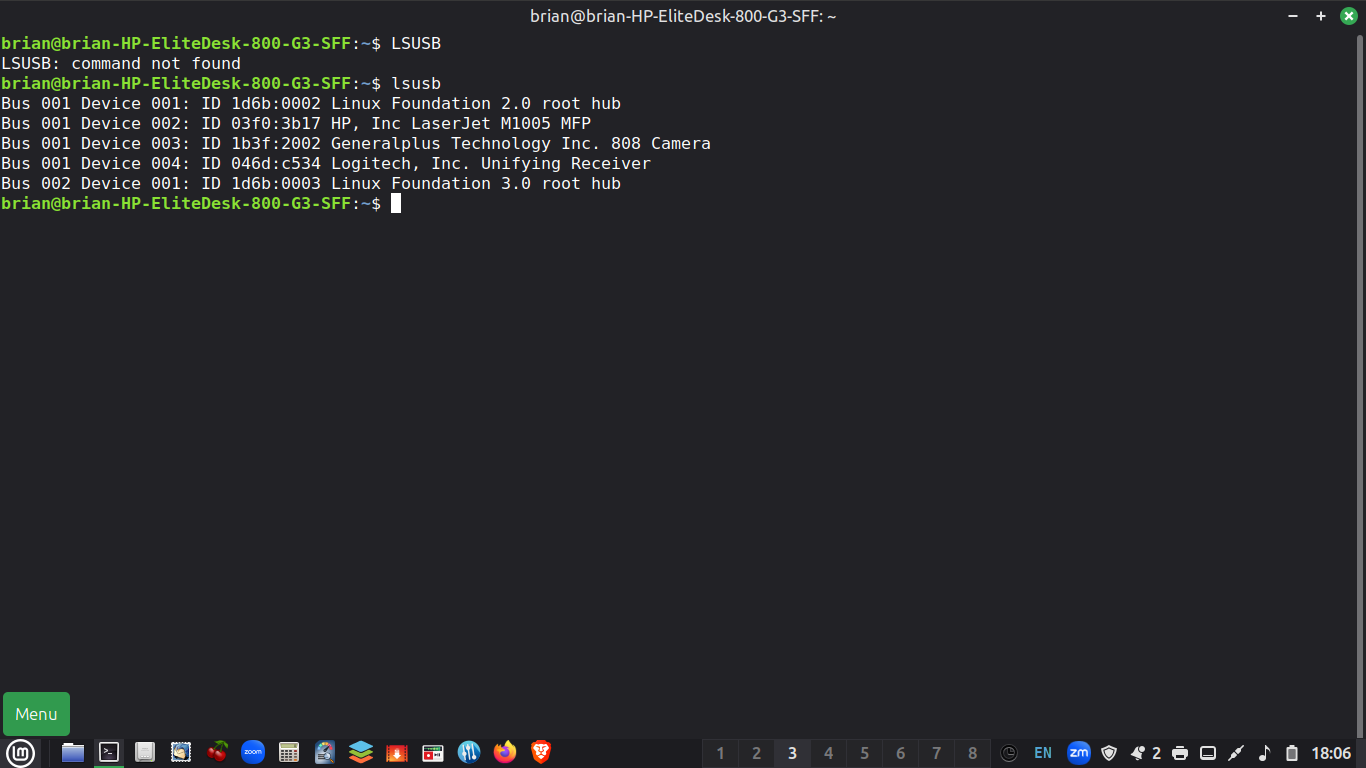Switch to workspace 5
1366x768 pixels.
tap(864, 753)
